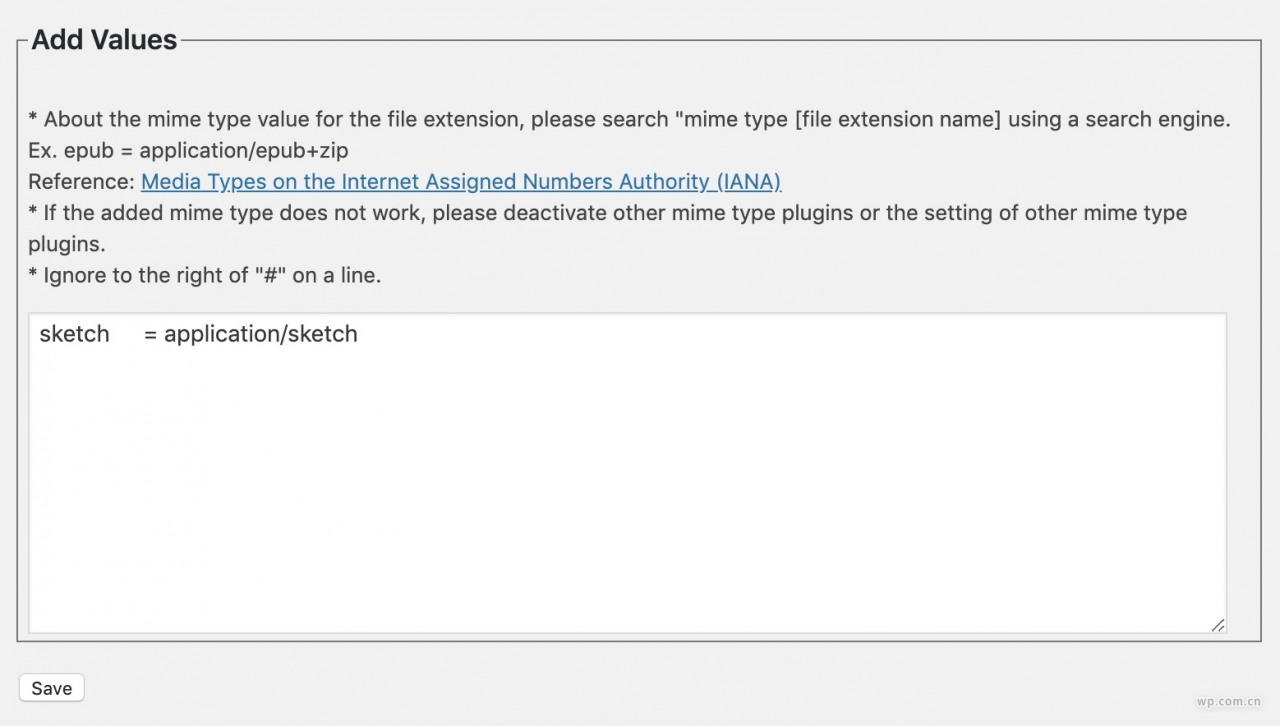Click the equals sign in the sketch entry
This screenshot has height=726, width=1280.
point(150,334)
